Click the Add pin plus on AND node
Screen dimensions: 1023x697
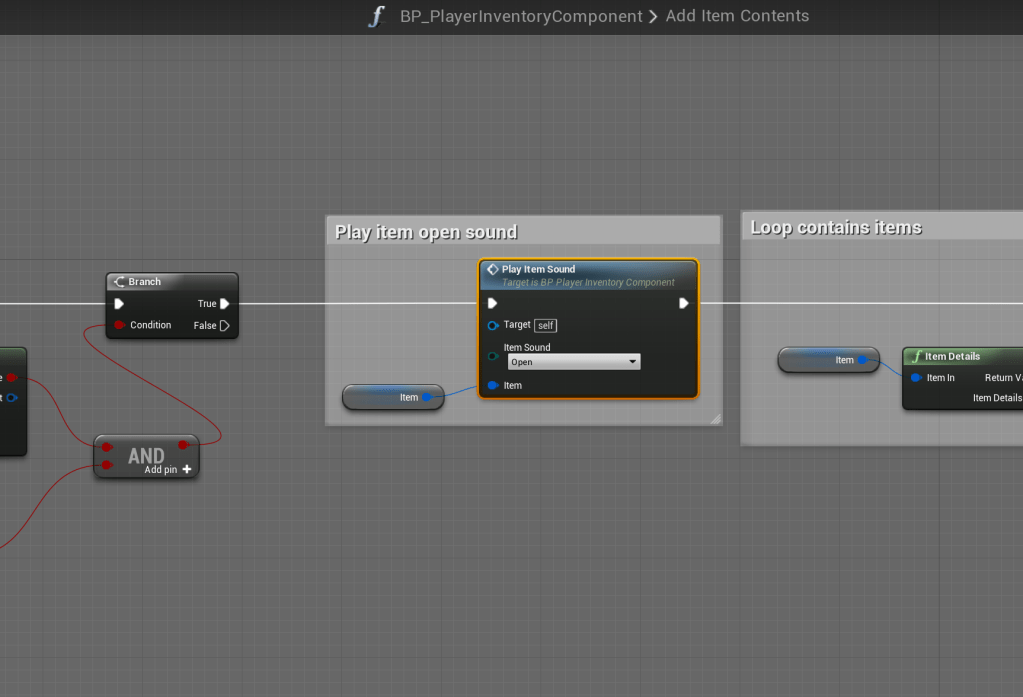[187, 469]
